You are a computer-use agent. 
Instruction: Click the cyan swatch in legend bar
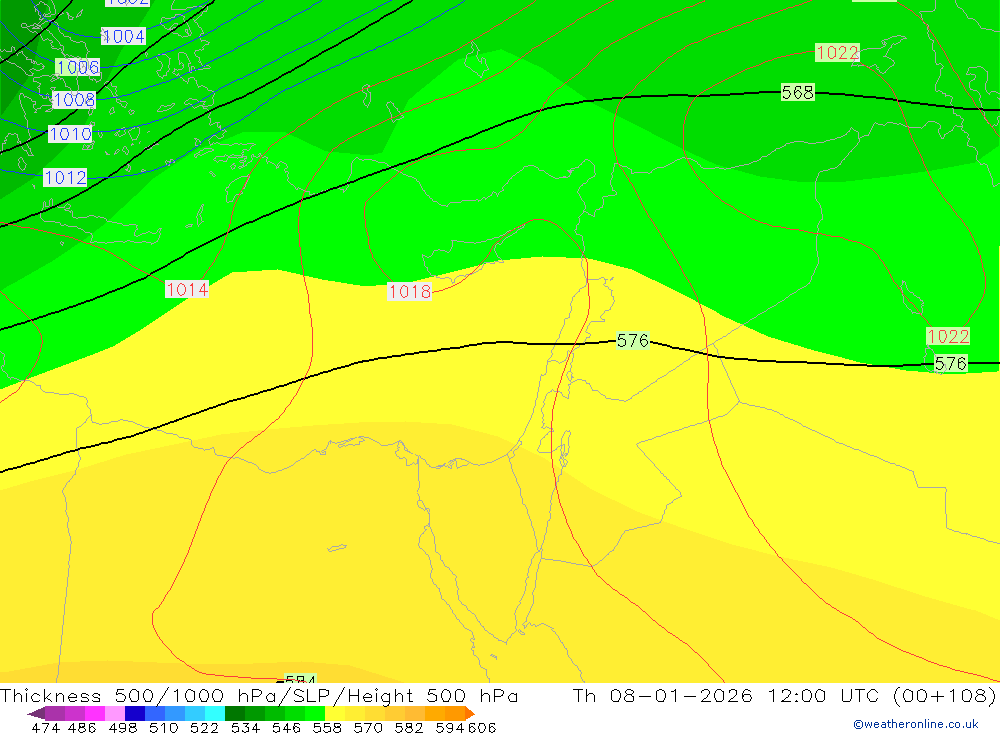point(215,713)
